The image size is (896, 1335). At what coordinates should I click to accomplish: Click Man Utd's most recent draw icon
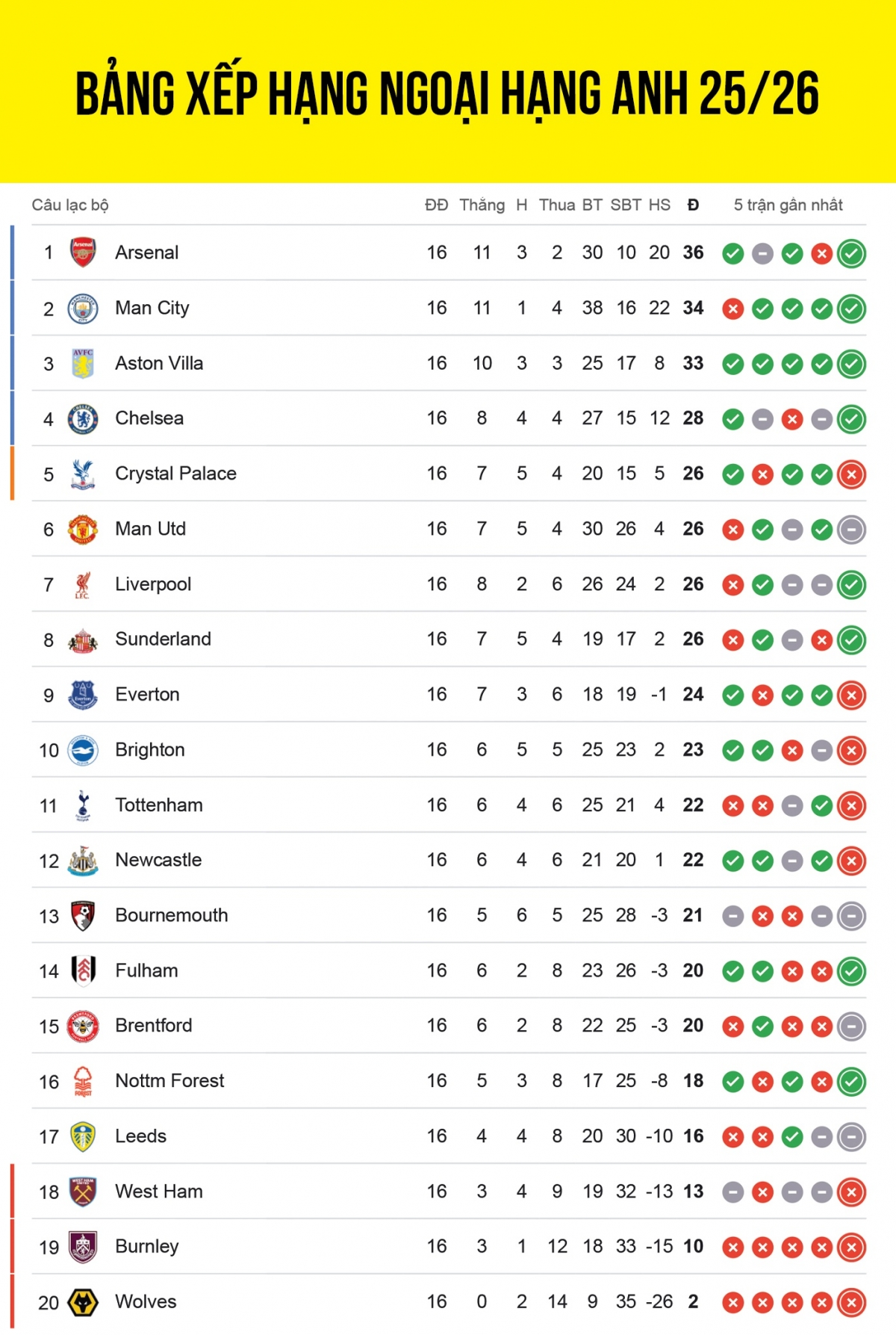click(851, 530)
